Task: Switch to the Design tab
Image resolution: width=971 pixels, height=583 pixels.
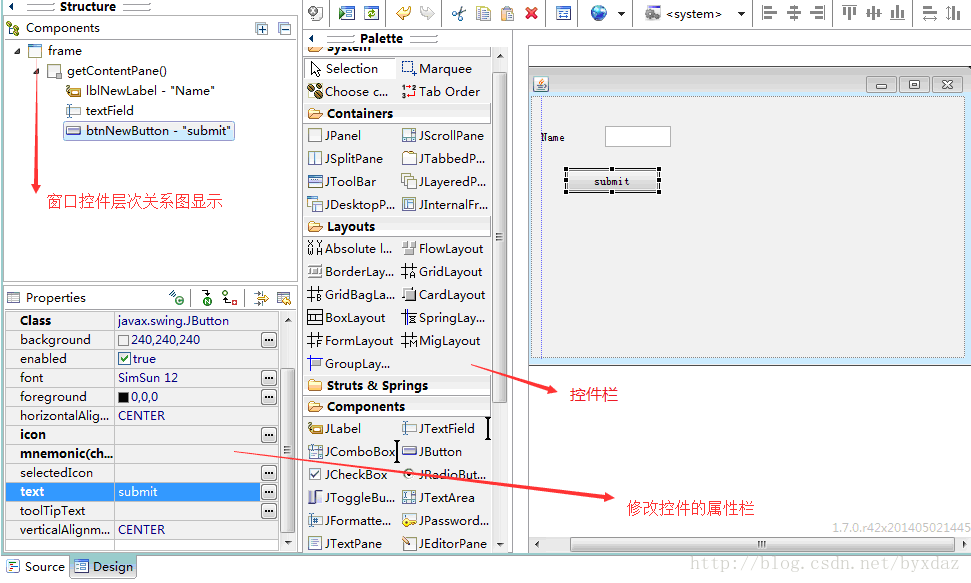Action: point(103,566)
